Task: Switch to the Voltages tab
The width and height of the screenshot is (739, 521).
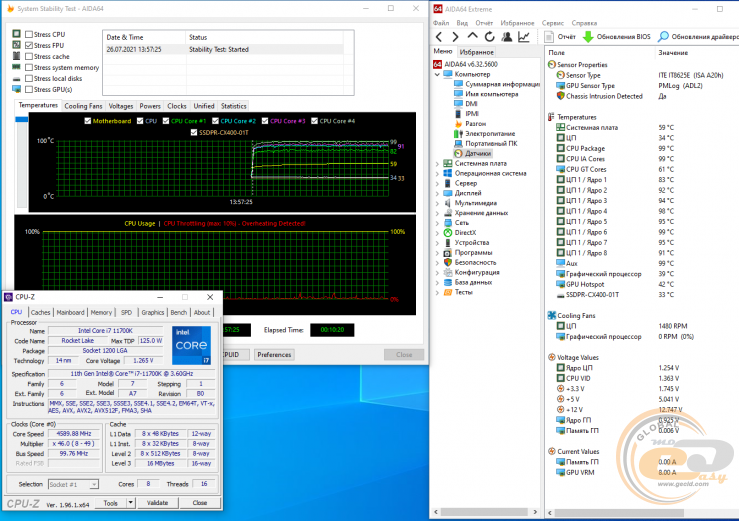Action: point(121,106)
